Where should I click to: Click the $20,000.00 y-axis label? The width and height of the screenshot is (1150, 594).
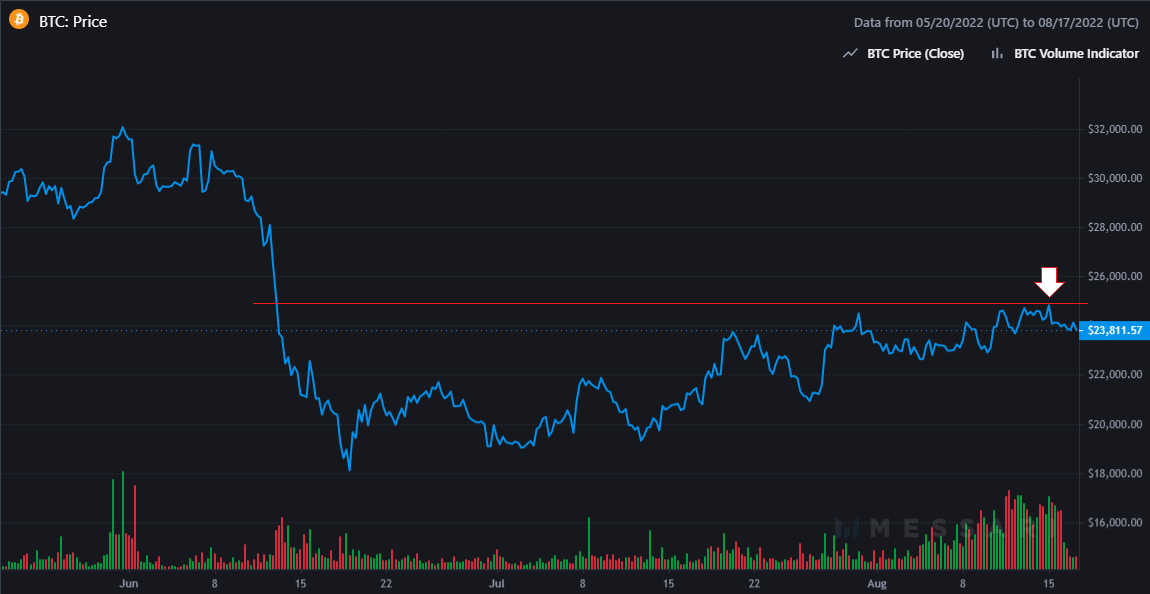tap(1114, 424)
